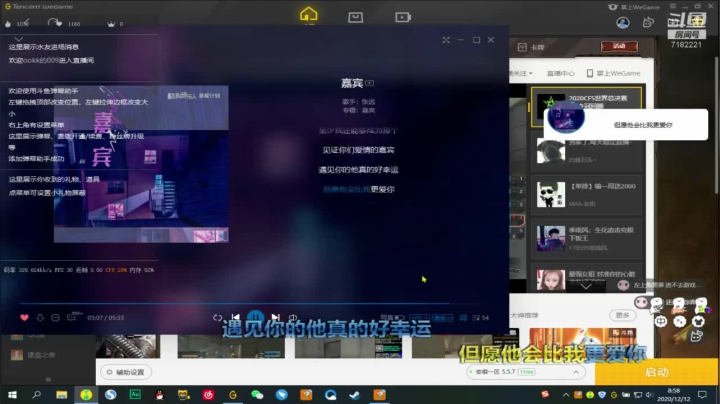Collapse music player fullscreen arrows icon
Screen dimensions: 720x404
[x=446, y=40]
